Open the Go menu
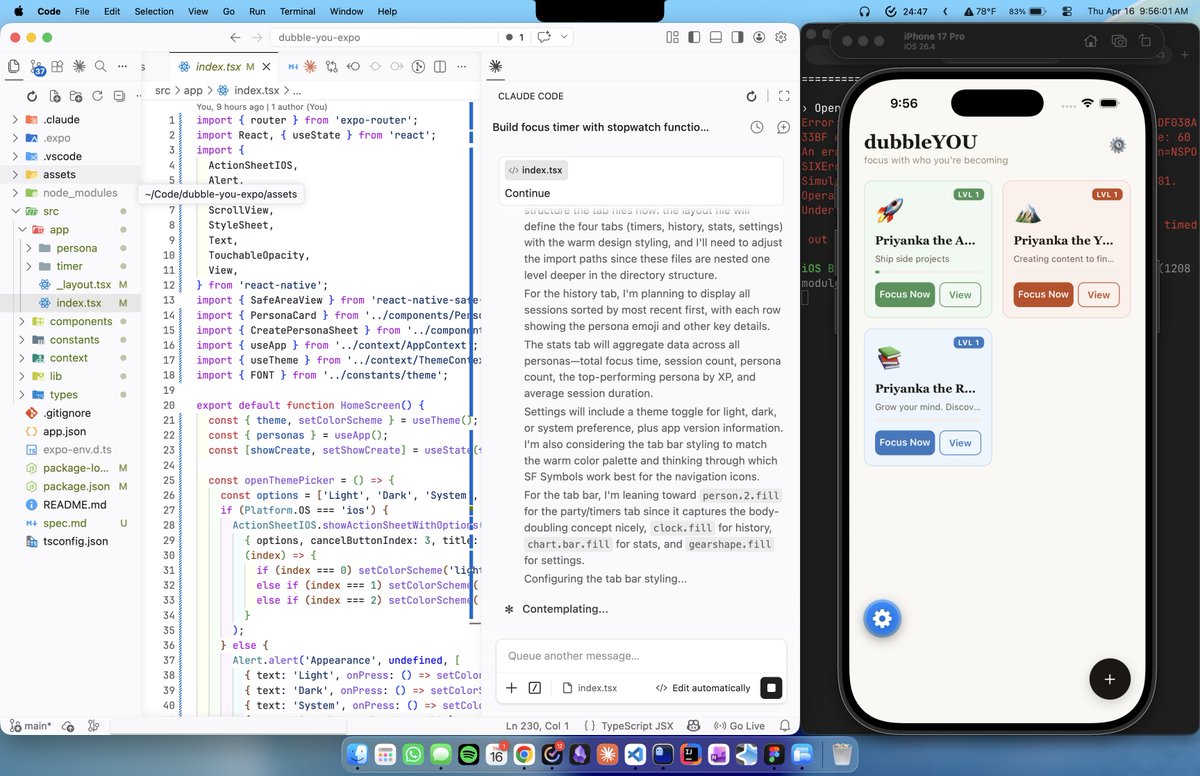 tap(229, 11)
